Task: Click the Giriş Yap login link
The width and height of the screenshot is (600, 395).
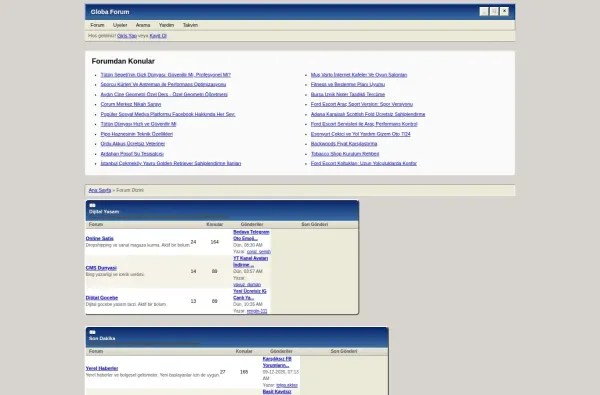Action: click(127, 36)
